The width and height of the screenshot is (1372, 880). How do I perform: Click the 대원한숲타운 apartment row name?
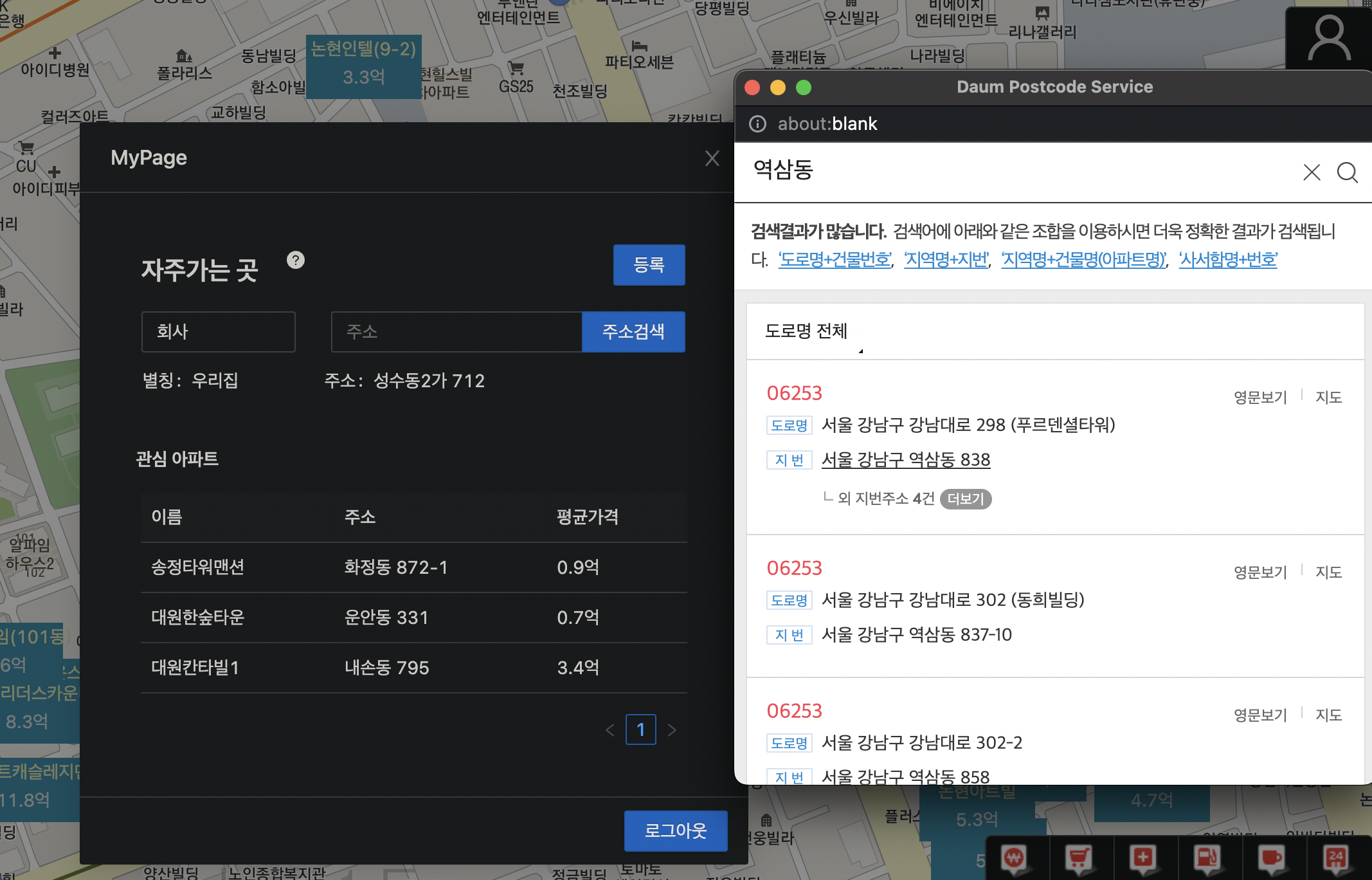click(x=197, y=618)
